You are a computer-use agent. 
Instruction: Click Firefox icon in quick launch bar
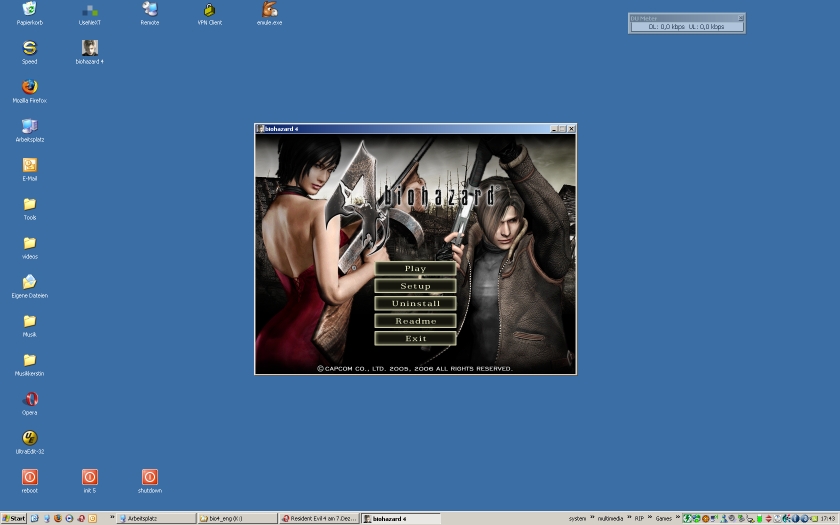click(58, 519)
